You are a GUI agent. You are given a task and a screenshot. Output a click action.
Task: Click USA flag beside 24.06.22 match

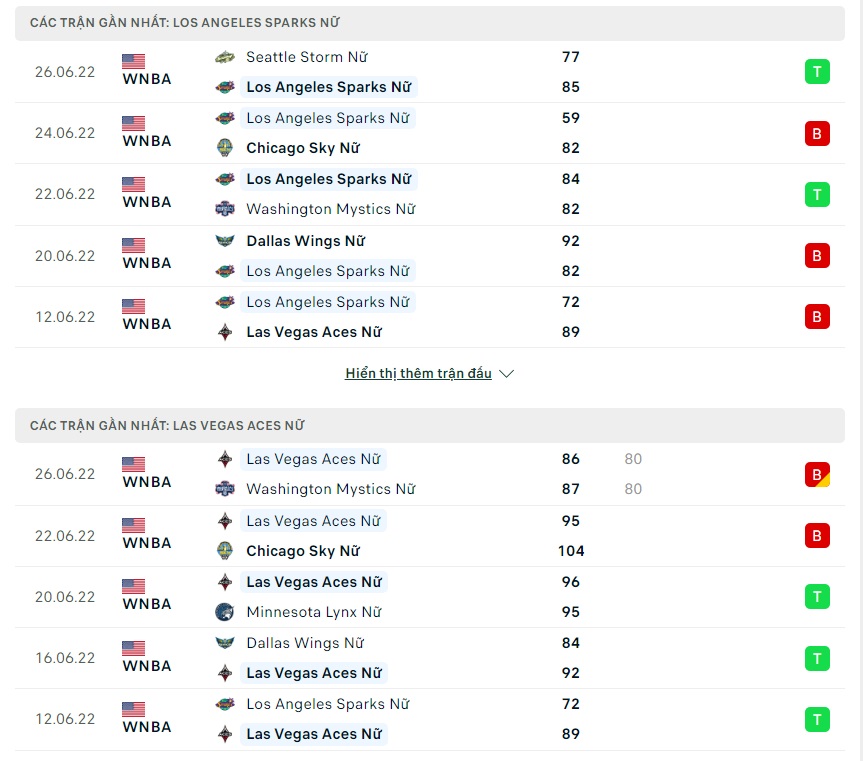point(133,123)
